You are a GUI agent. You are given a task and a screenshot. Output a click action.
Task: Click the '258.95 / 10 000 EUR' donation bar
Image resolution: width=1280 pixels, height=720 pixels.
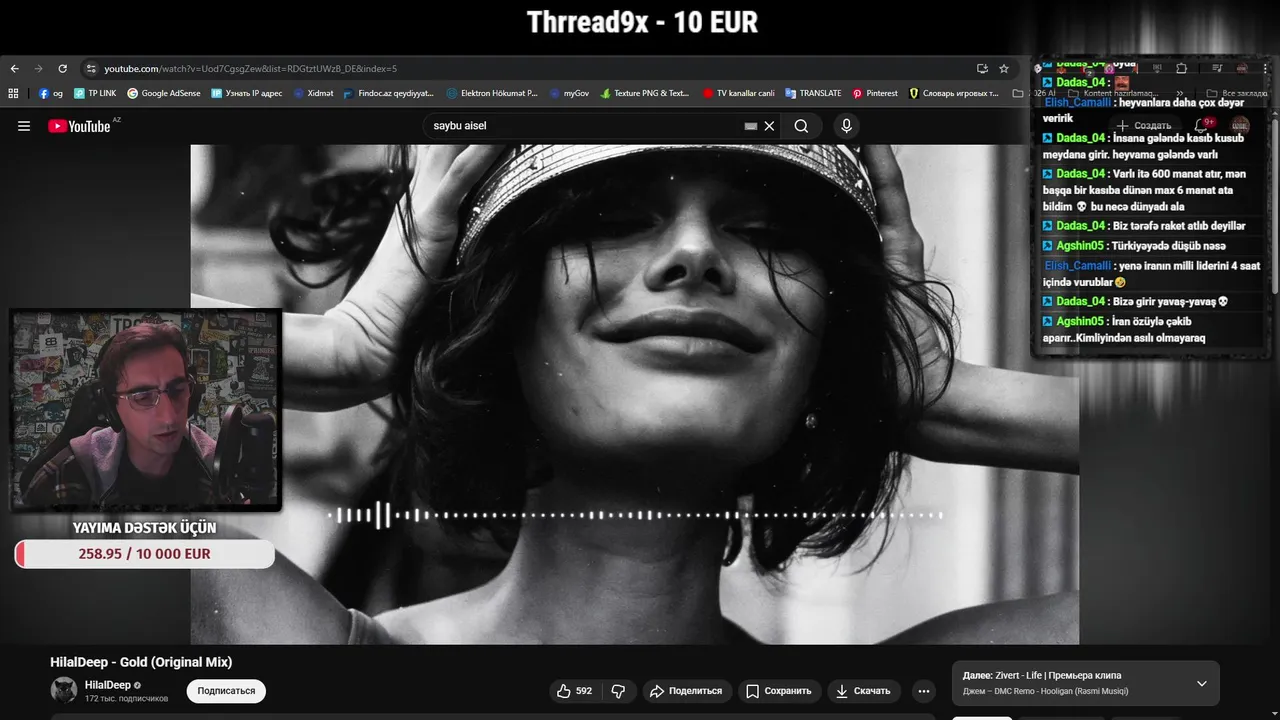(144, 554)
